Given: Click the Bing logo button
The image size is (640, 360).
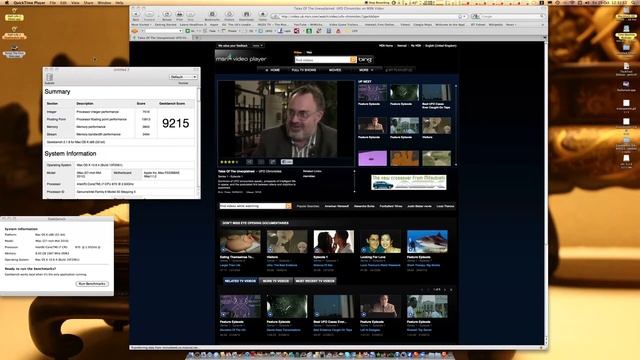Looking at the screenshot, I should click(x=365, y=60).
